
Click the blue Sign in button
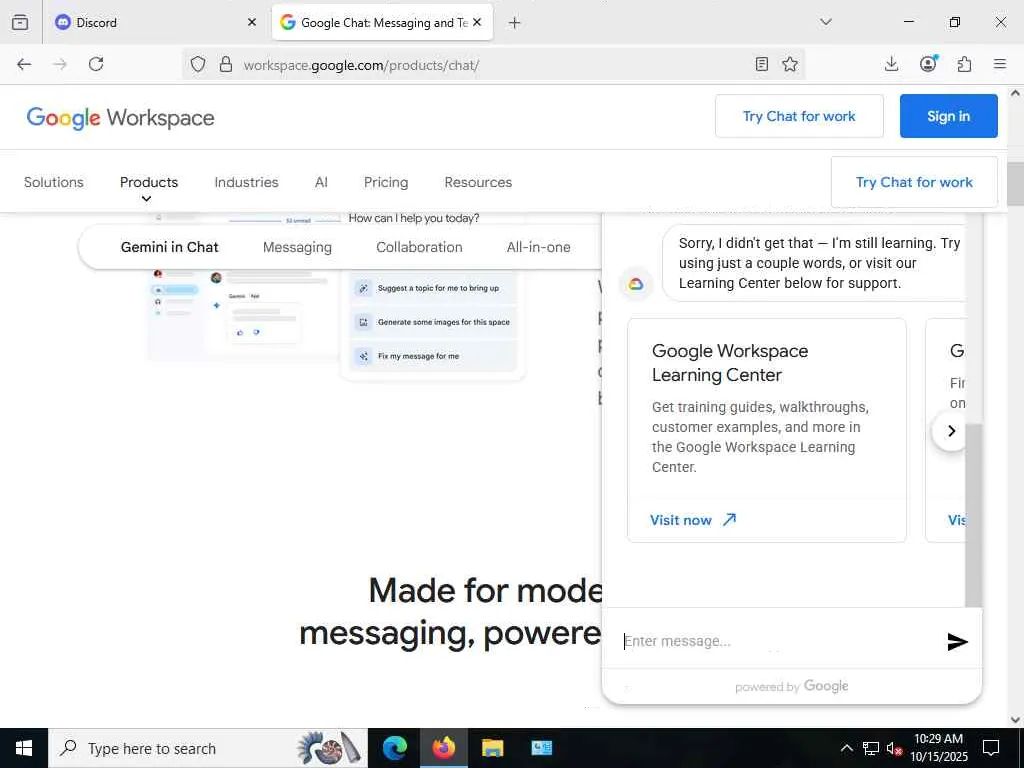coord(948,116)
